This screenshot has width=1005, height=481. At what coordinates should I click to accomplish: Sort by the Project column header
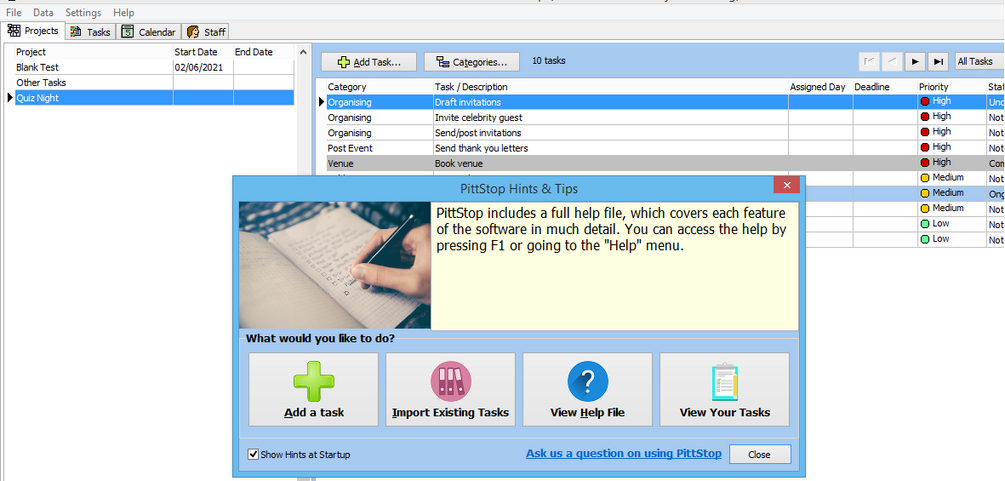click(x=94, y=52)
